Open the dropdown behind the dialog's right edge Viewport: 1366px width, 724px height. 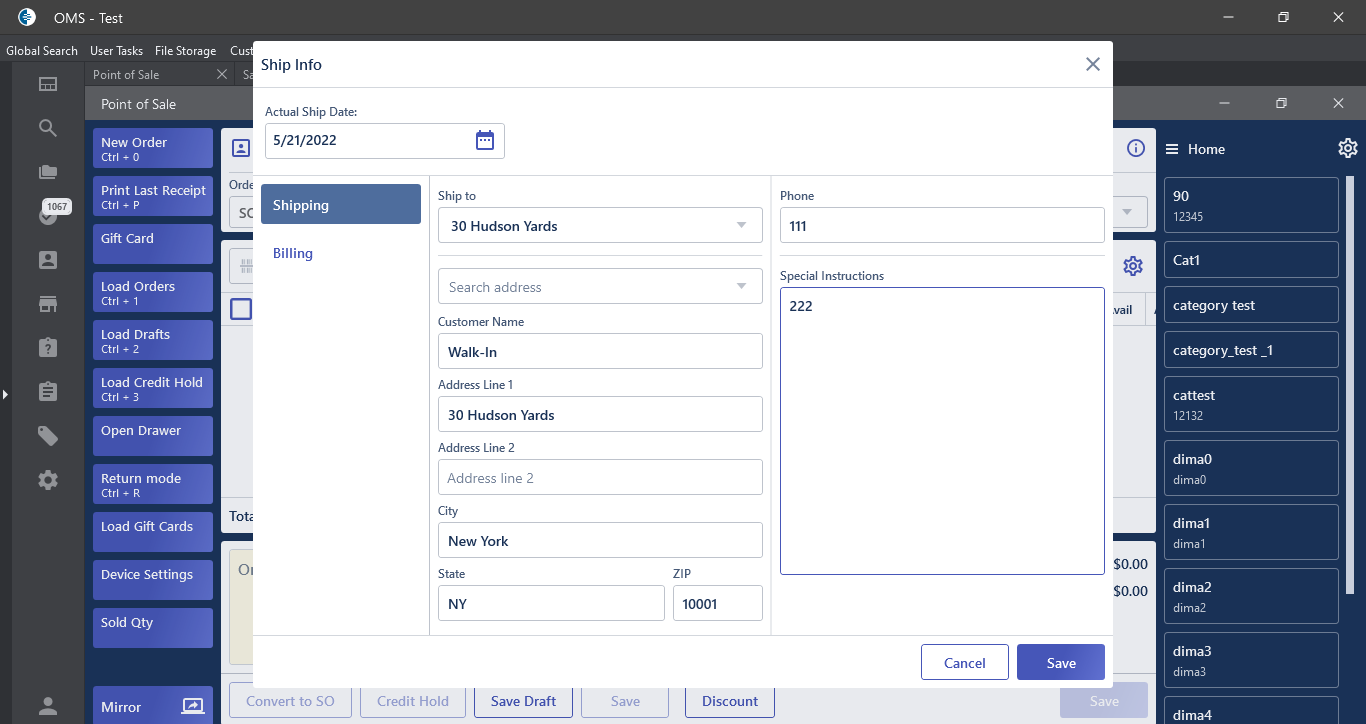pos(1129,212)
